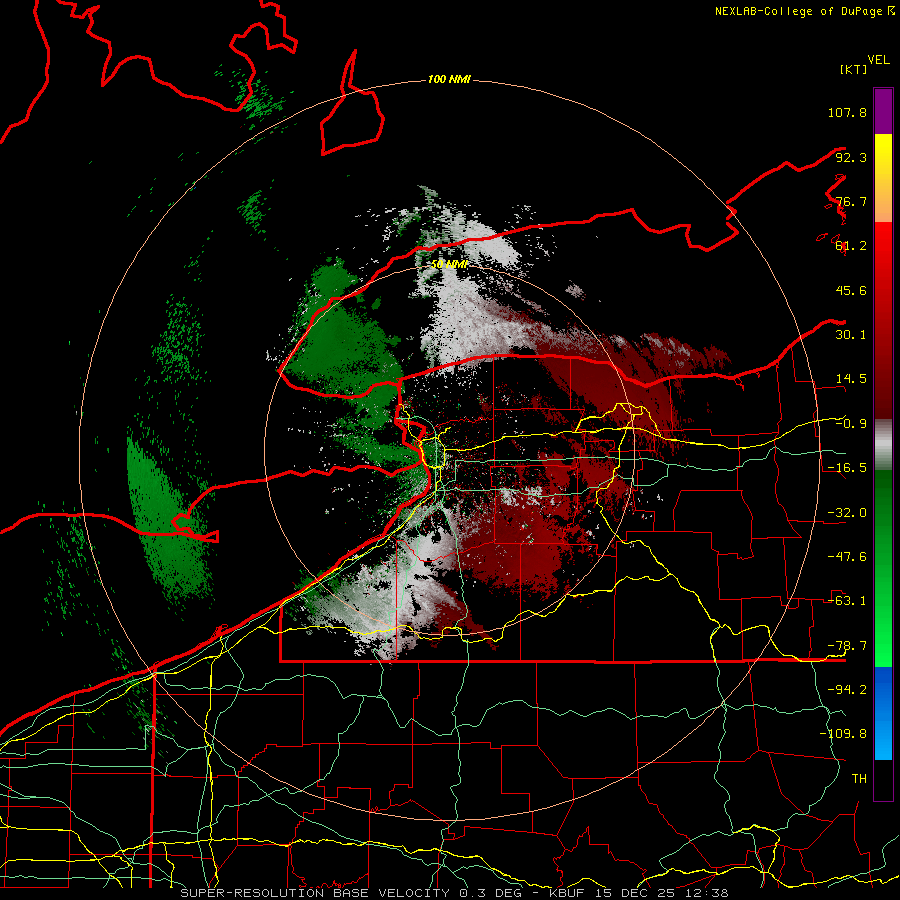900x900 pixels.
Task: Click the 45.6 scale label
Action: pos(851,290)
